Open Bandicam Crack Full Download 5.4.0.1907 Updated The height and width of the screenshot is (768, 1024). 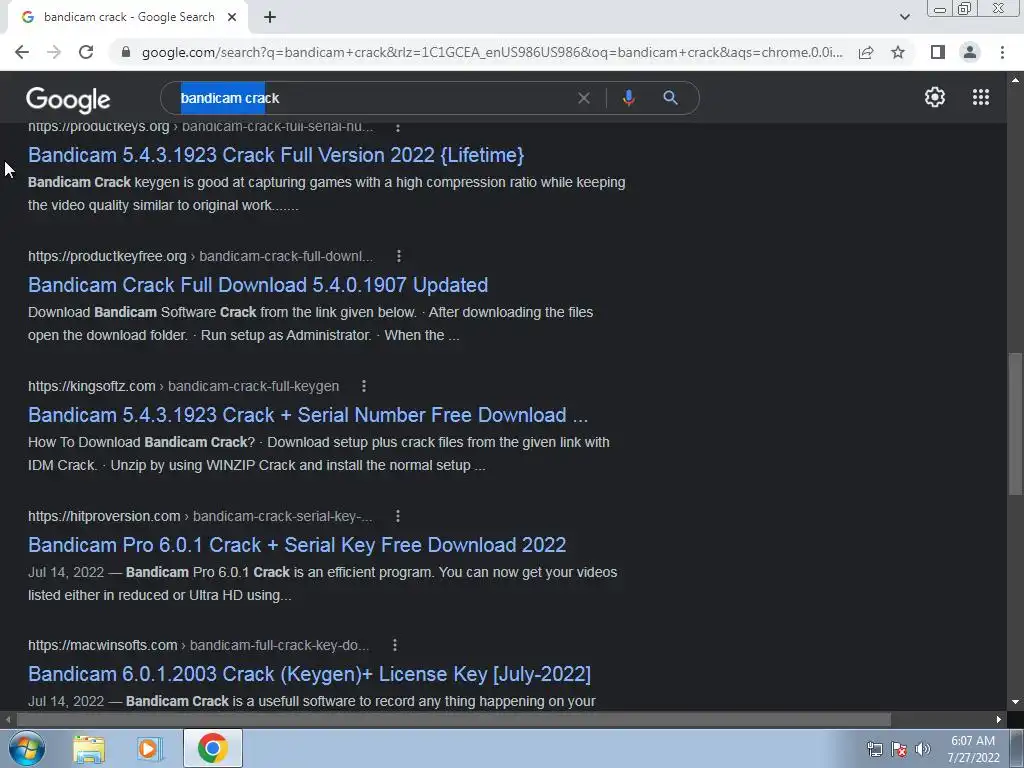(258, 285)
